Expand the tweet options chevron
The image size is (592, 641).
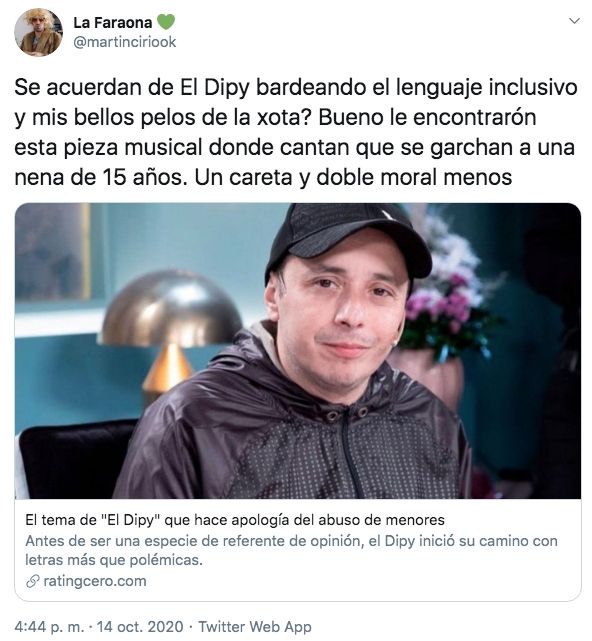point(574,21)
